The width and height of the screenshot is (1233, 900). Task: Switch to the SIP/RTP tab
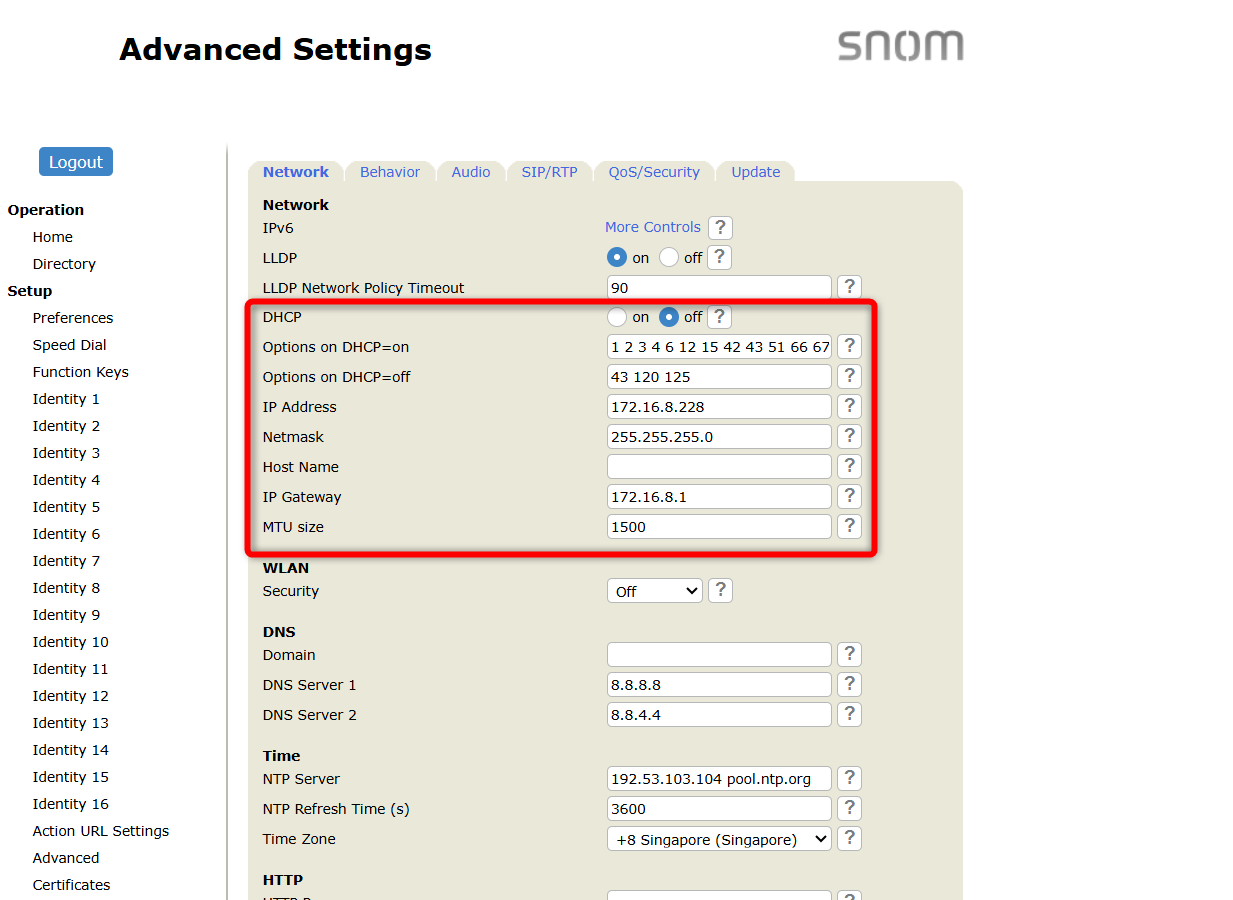tap(550, 172)
